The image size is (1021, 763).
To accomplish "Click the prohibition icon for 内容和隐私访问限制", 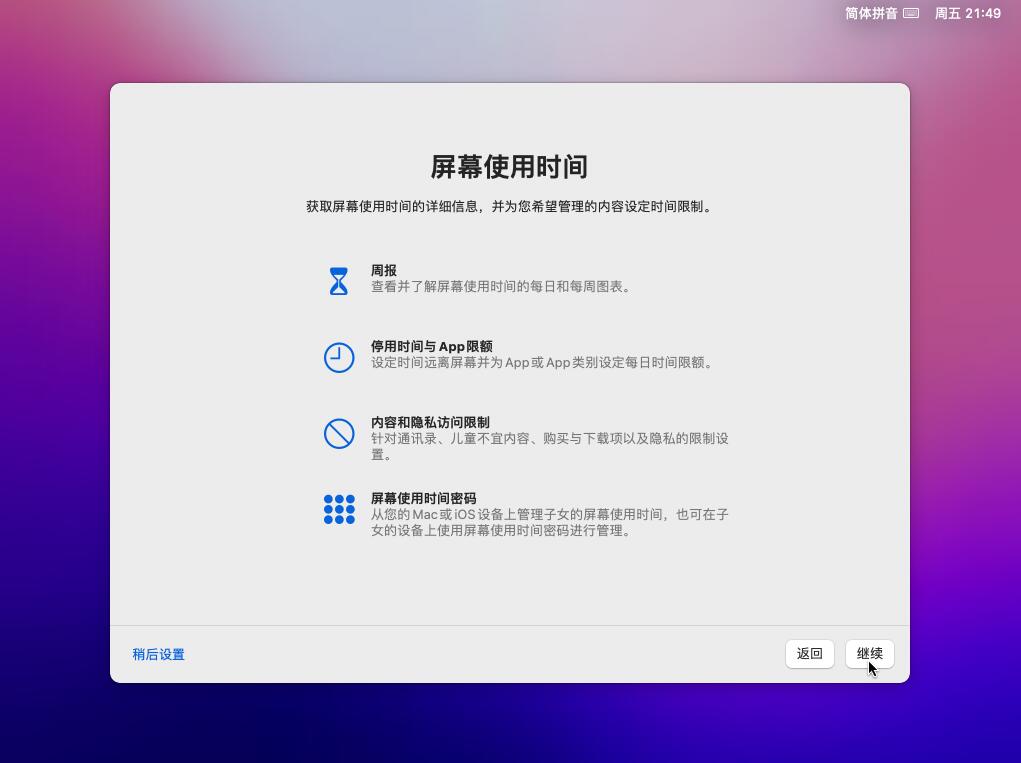I will (339, 433).
